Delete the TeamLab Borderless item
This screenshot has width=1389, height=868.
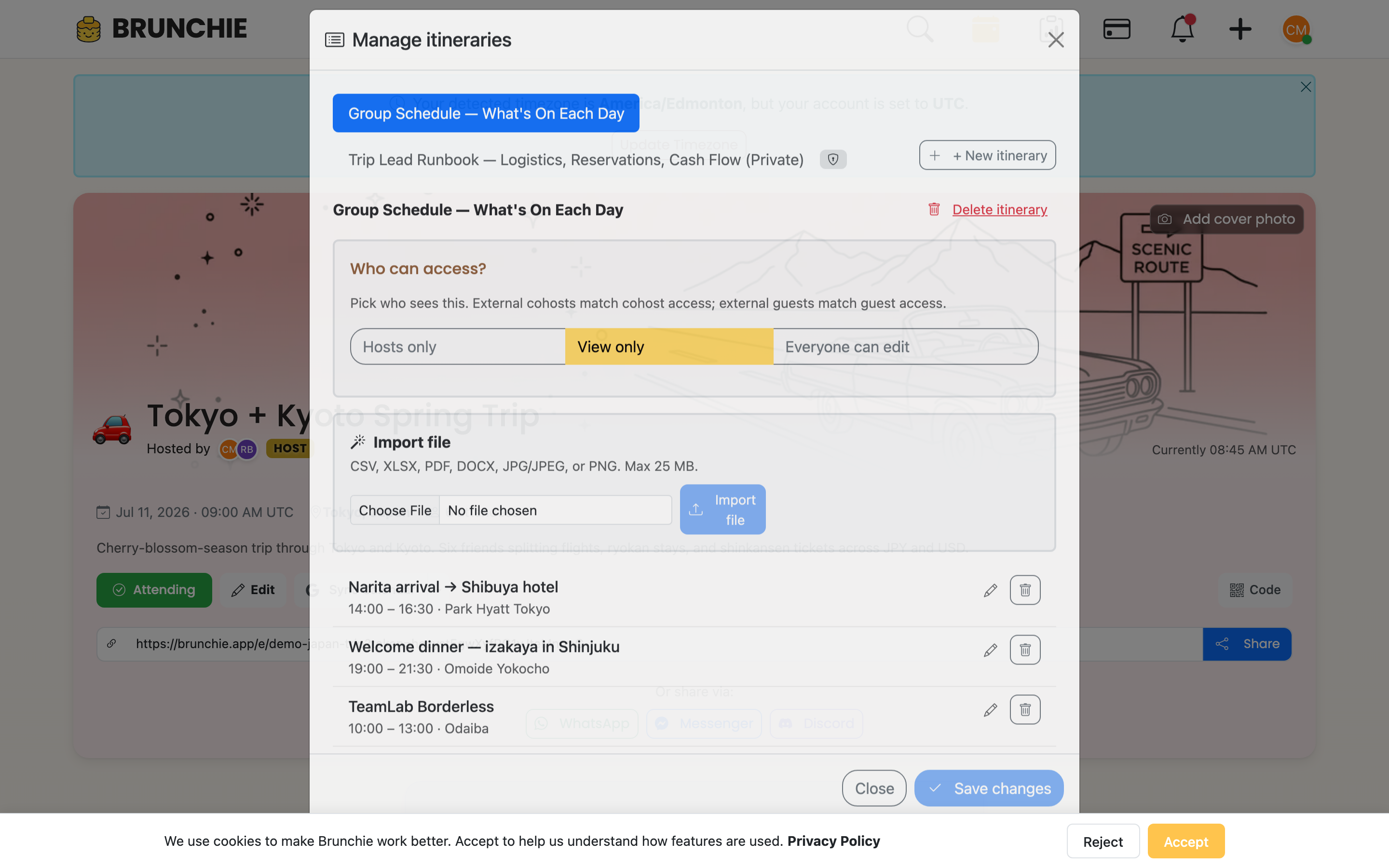click(1025, 709)
